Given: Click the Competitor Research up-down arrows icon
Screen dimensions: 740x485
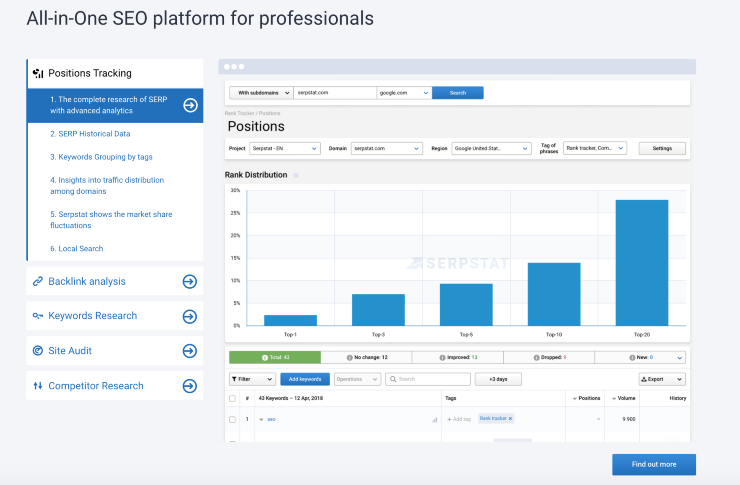Looking at the screenshot, I should point(38,386).
